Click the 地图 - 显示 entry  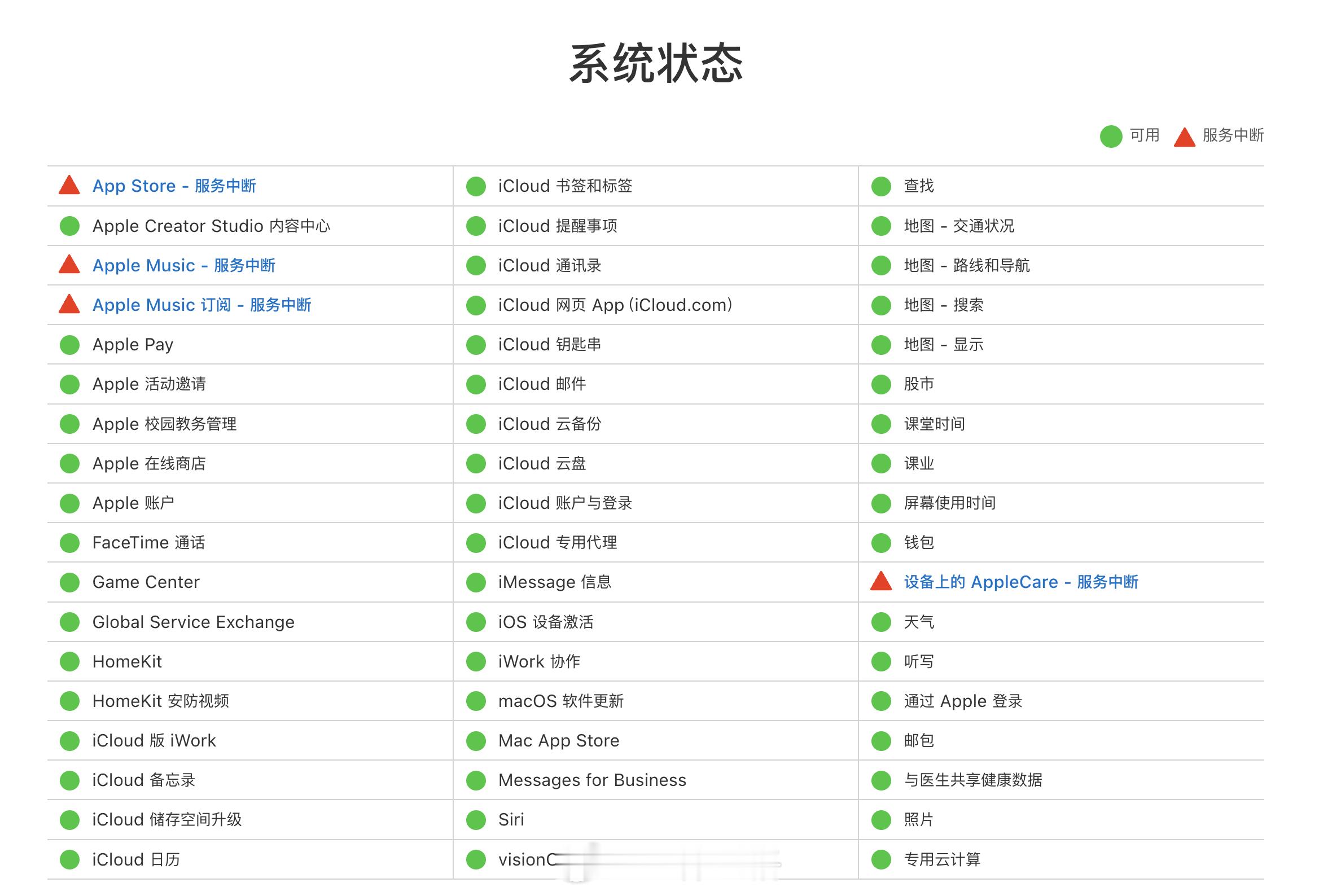[x=944, y=345]
